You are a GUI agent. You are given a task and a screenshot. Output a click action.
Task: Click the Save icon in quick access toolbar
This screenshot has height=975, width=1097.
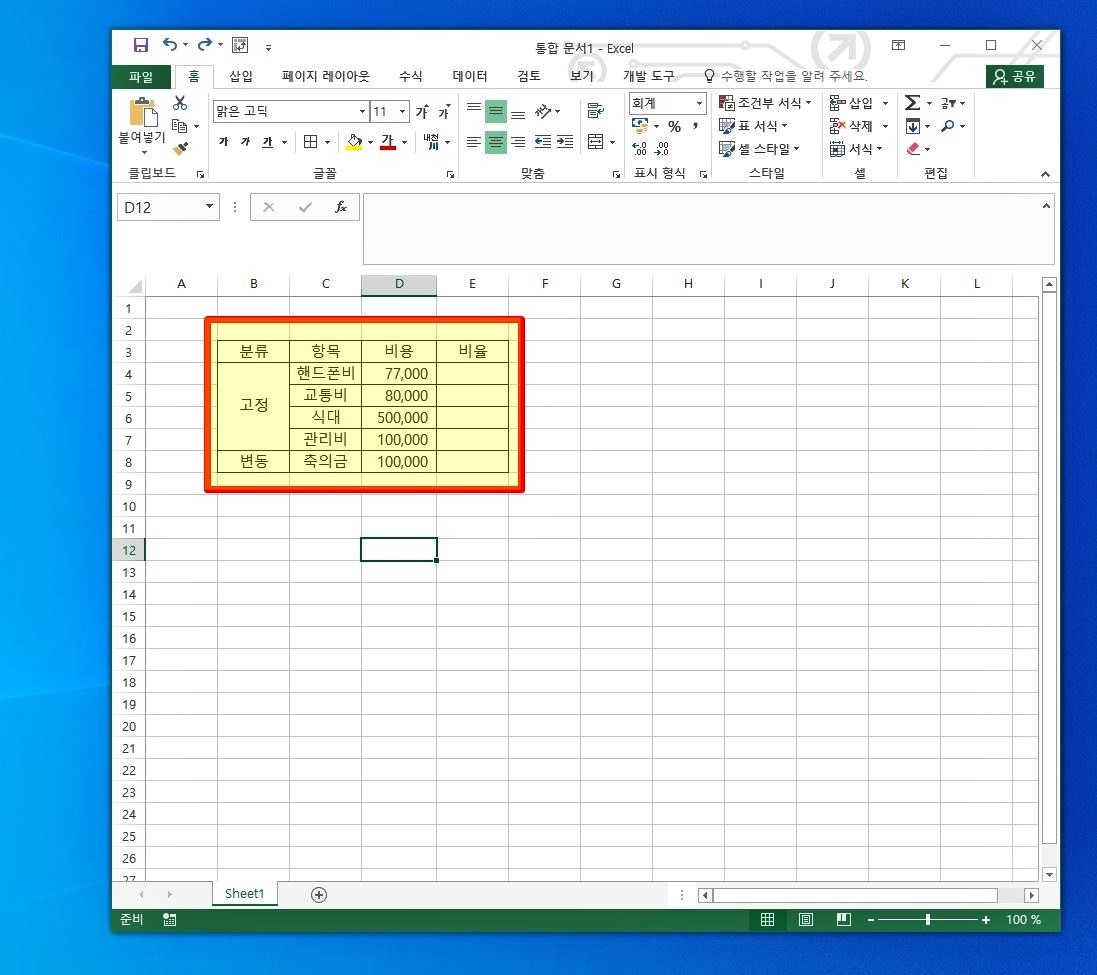[141, 45]
